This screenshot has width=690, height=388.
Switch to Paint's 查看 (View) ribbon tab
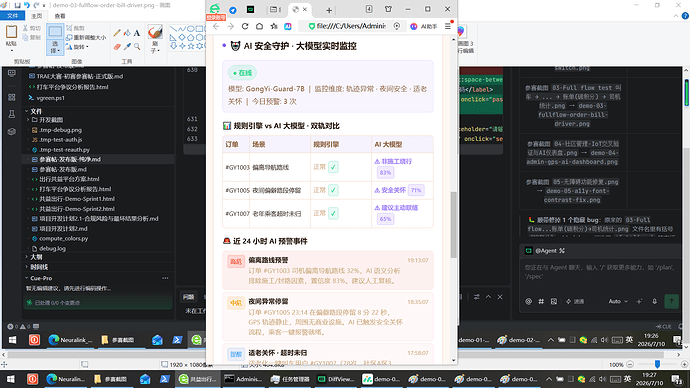(60, 16)
